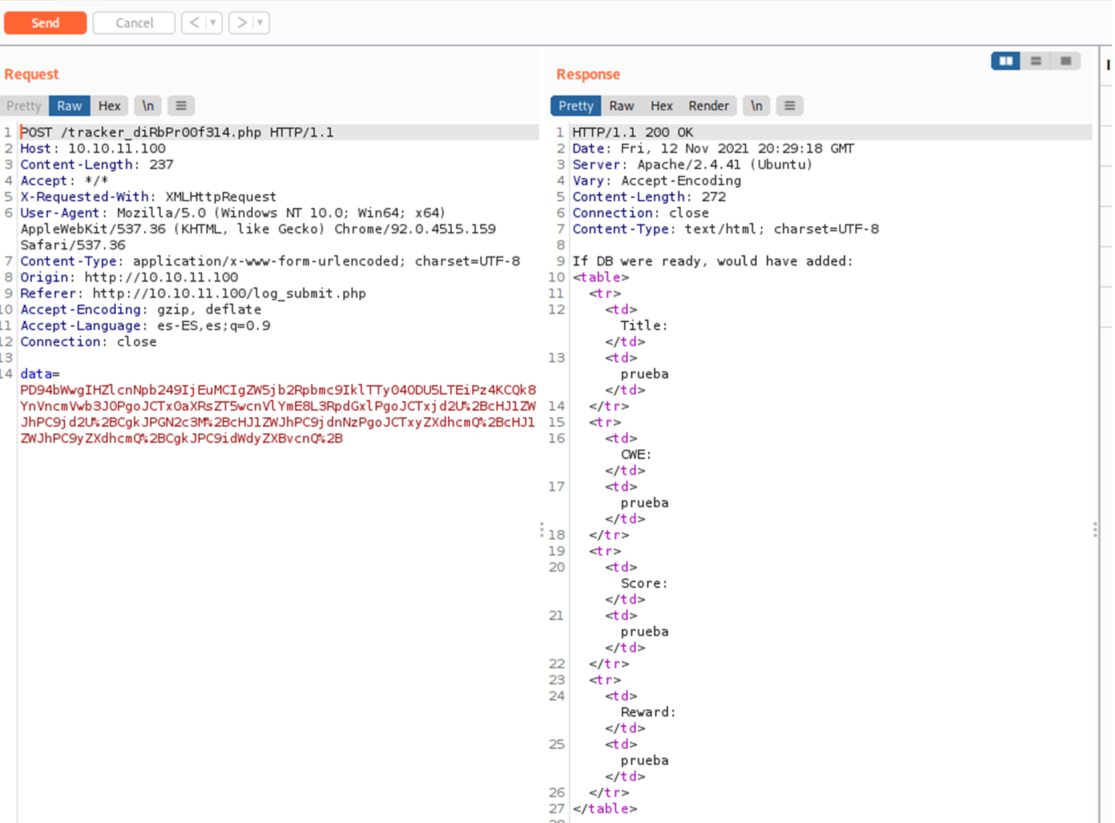Click the 'Score:' cell in response

click(644, 583)
